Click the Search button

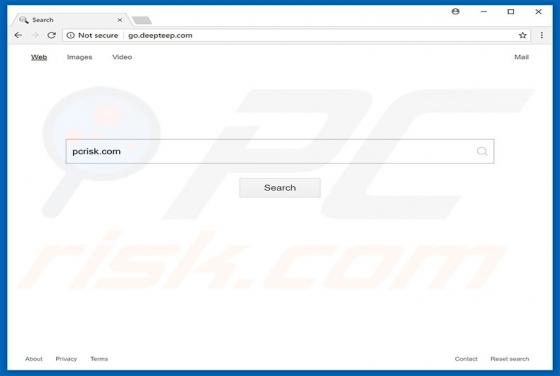pyautogui.click(x=280, y=188)
